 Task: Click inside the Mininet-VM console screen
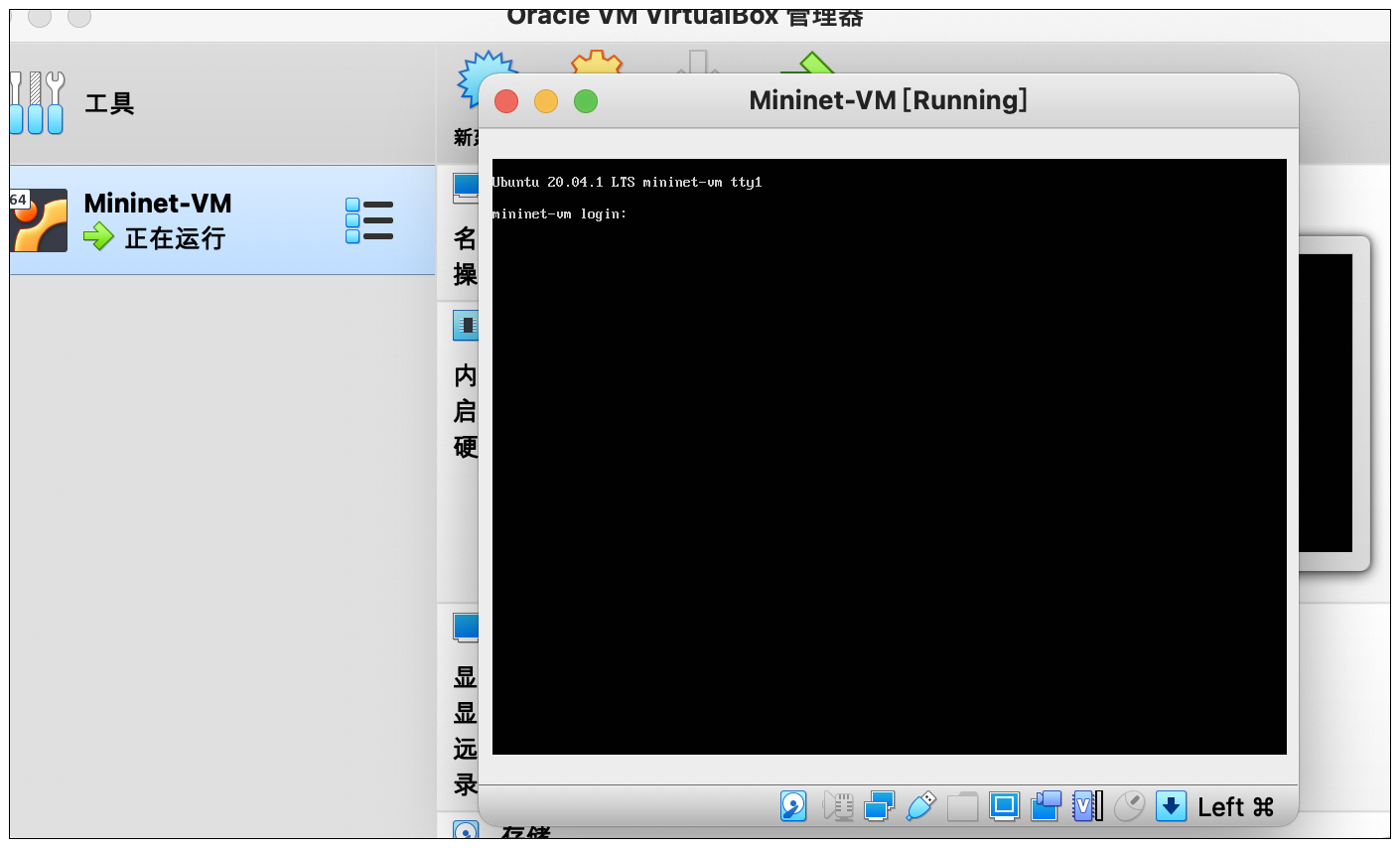(889, 457)
